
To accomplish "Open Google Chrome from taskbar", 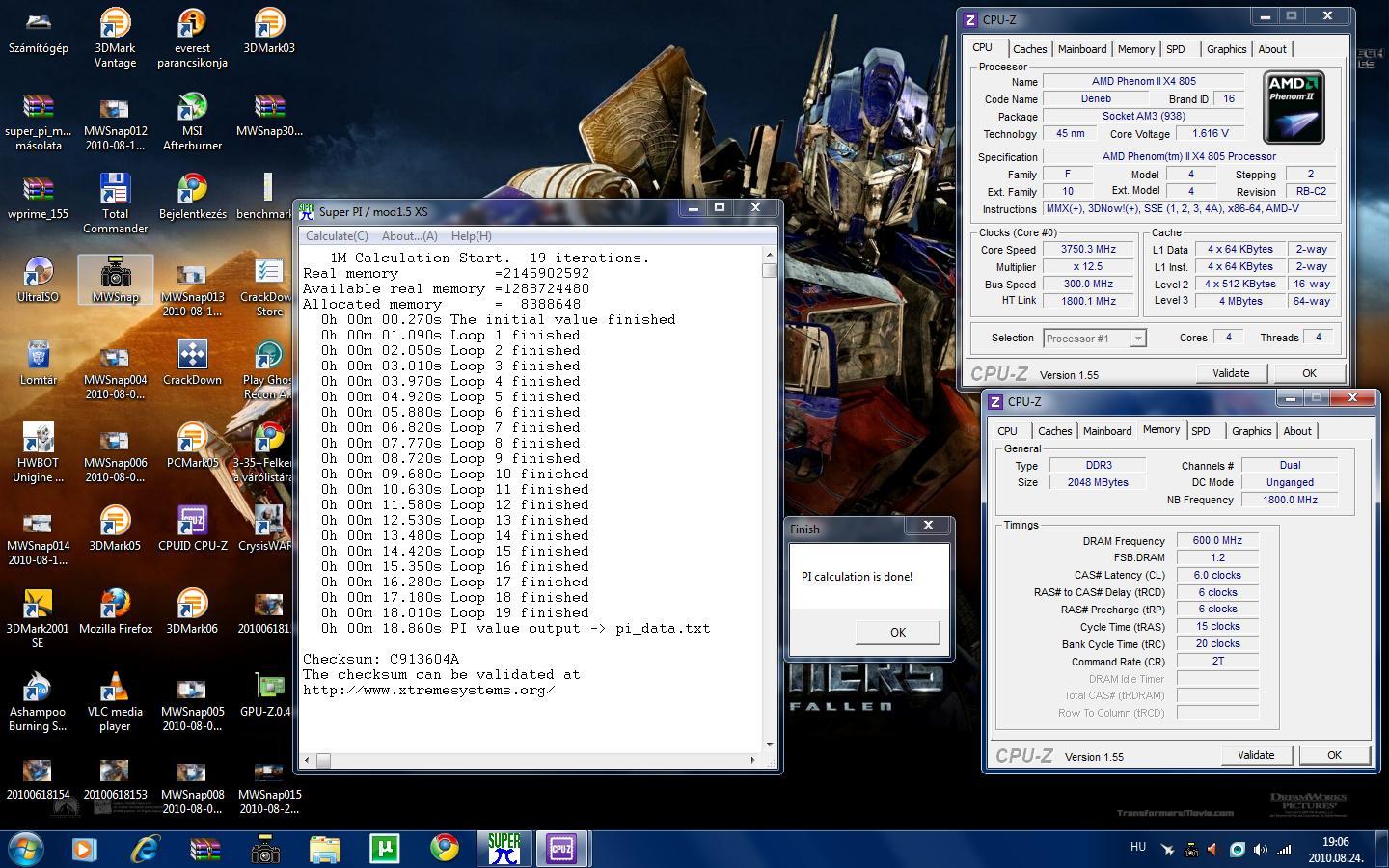I will pyautogui.click(x=444, y=849).
